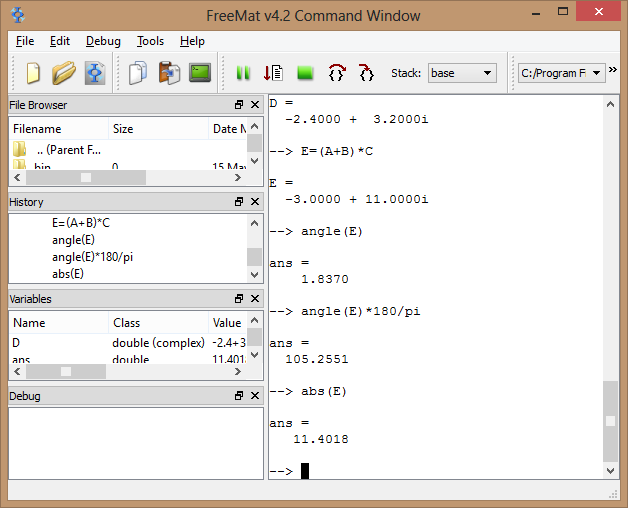Open the Tools menu
The width and height of the screenshot is (628, 508).
(x=150, y=41)
